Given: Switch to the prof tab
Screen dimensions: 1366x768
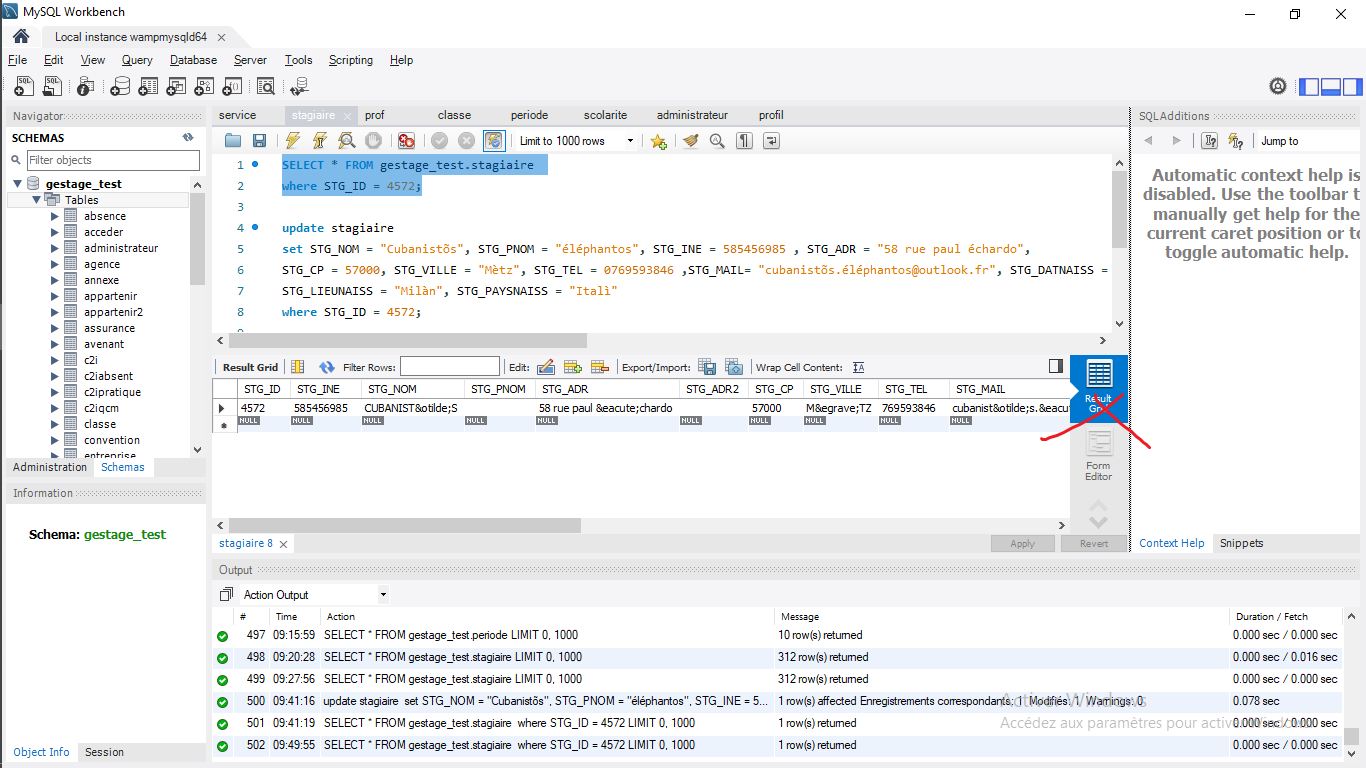Looking at the screenshot, I should 374,115.
